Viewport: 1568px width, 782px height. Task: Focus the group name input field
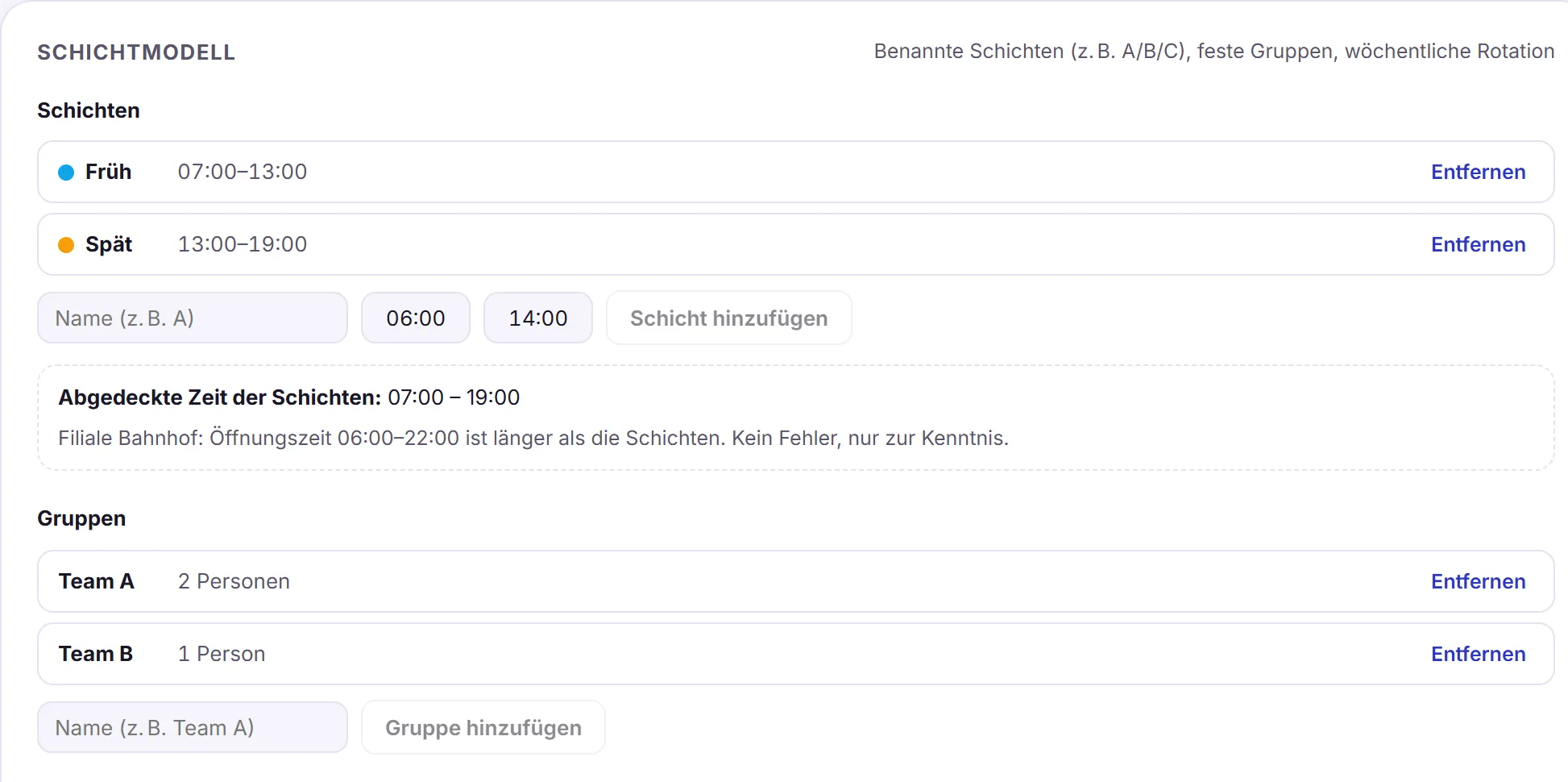(193, 727)
